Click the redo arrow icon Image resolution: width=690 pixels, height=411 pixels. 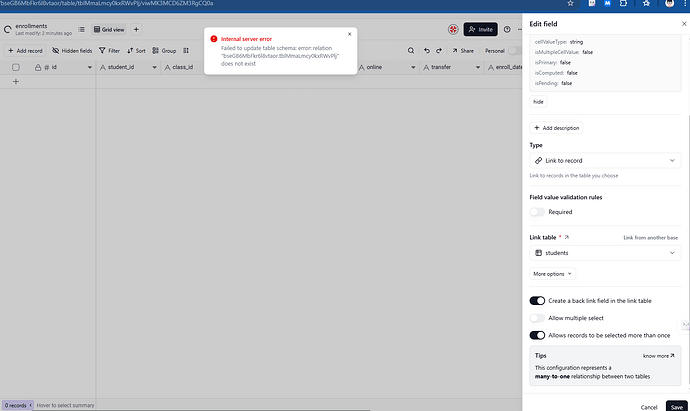(x=440, y=50)
